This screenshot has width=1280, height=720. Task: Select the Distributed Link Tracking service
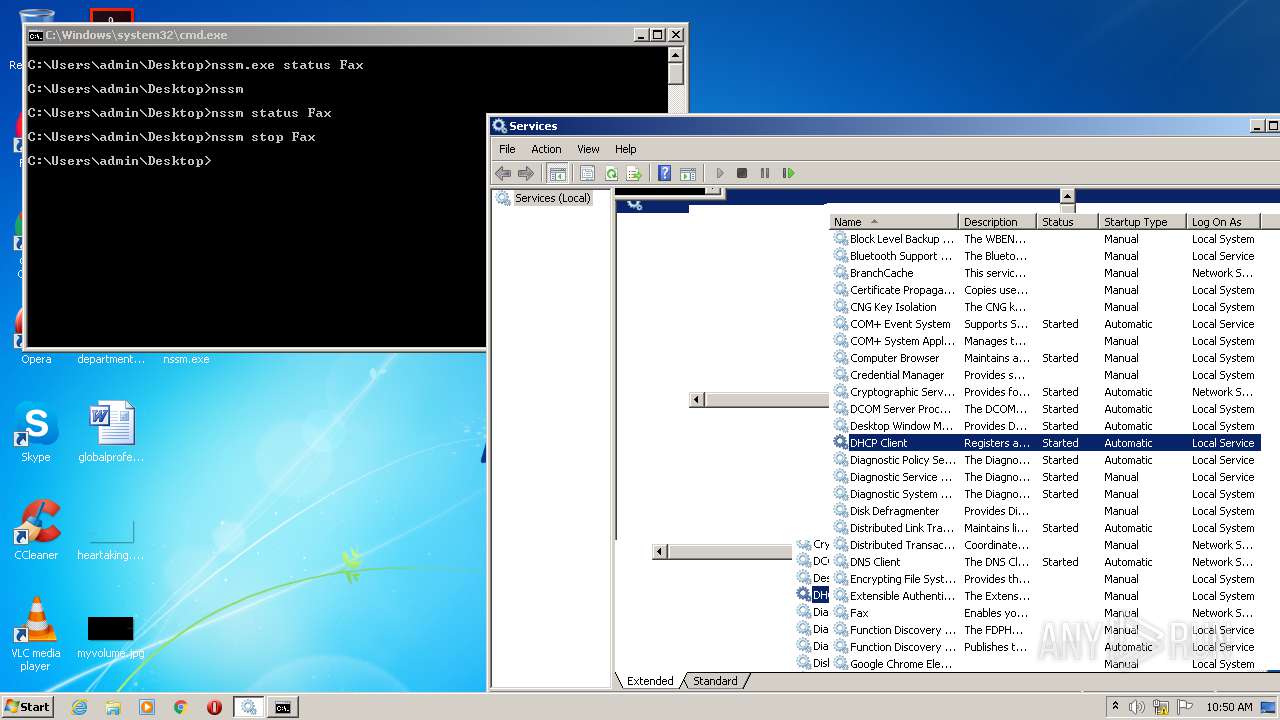1045,528
